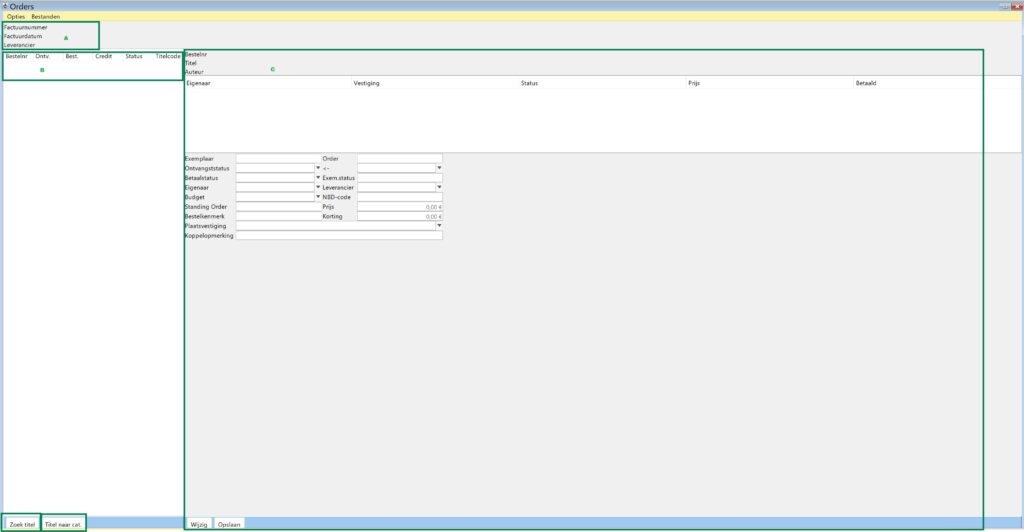Image resolution: width=1024 pixels, height=532 pixels.
Task: Open the Budget dropdown
Action: tap(318, 197)
